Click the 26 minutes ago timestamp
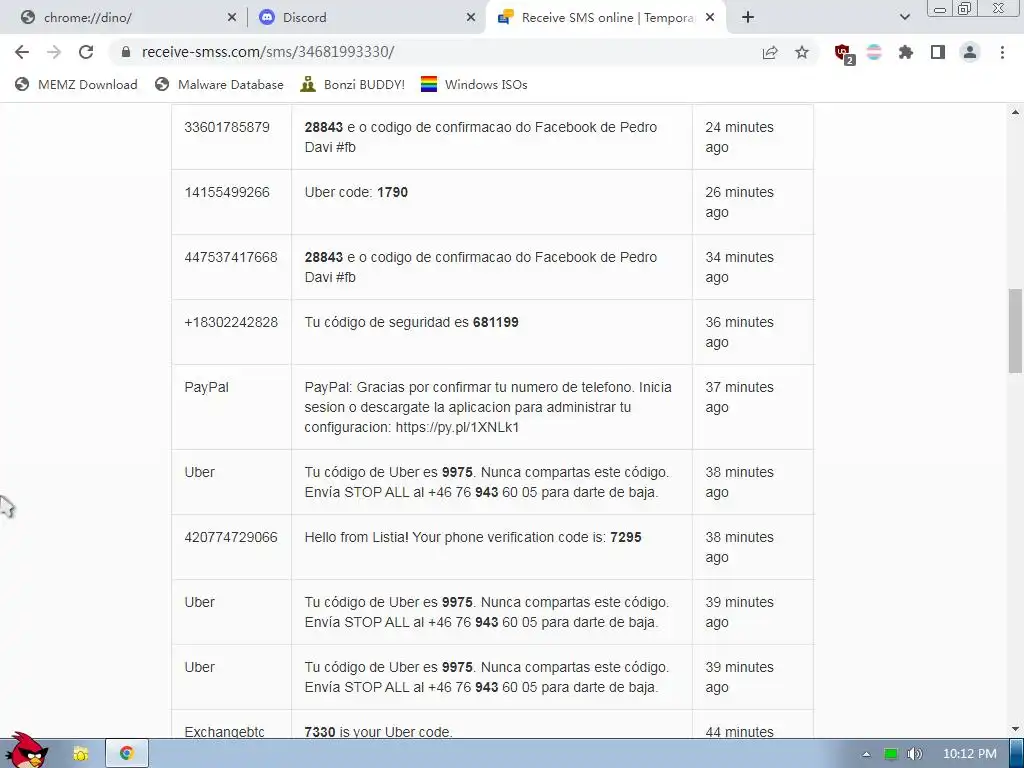The image size is (1024, 768). click(739, 202)
